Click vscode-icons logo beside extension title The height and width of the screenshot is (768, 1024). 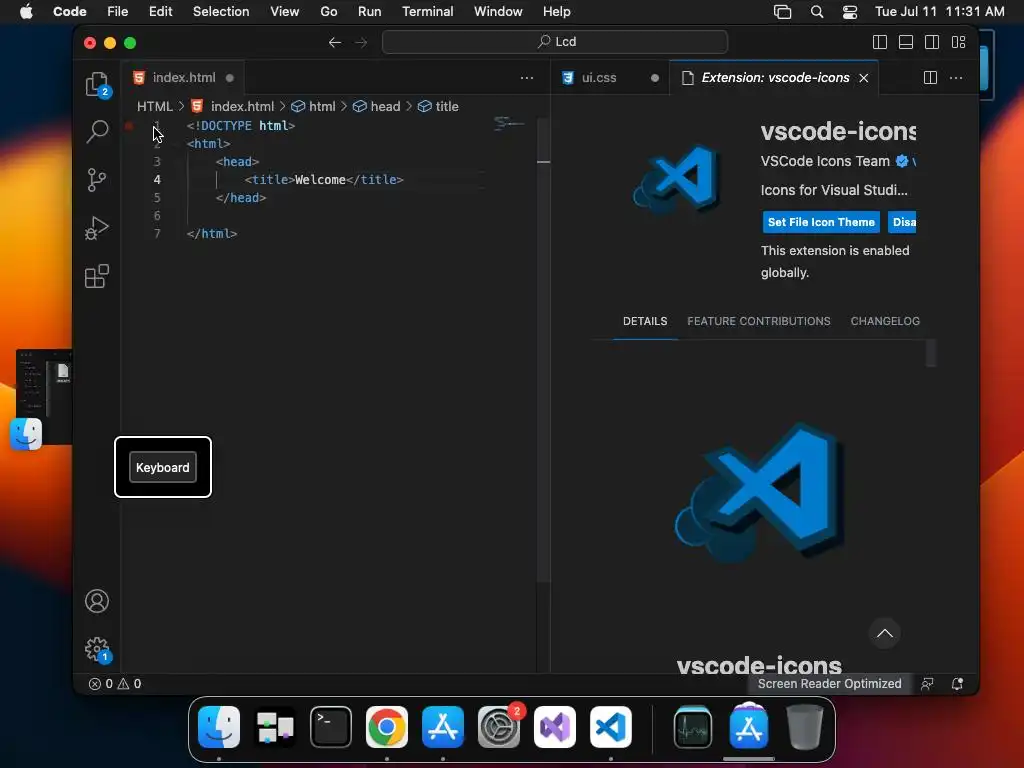pos(677,178)
